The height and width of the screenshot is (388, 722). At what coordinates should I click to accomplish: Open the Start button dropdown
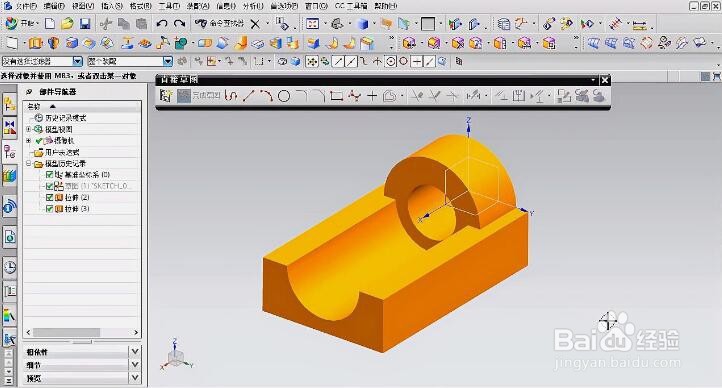(x=23, y=23)
